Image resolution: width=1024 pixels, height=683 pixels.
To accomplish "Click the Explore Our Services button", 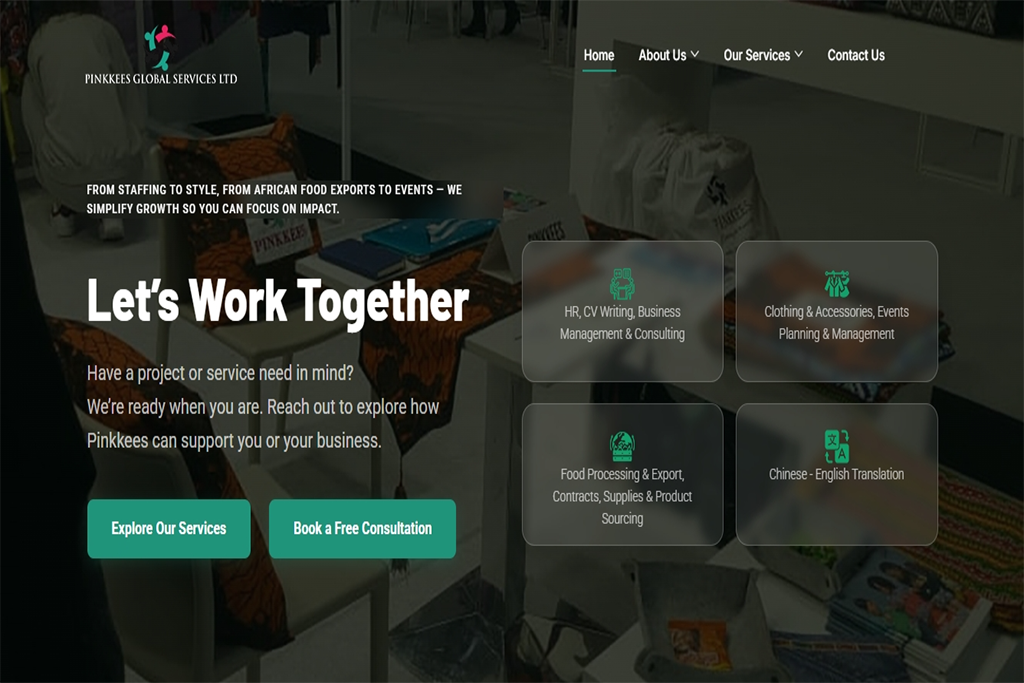I will [168, 528].
